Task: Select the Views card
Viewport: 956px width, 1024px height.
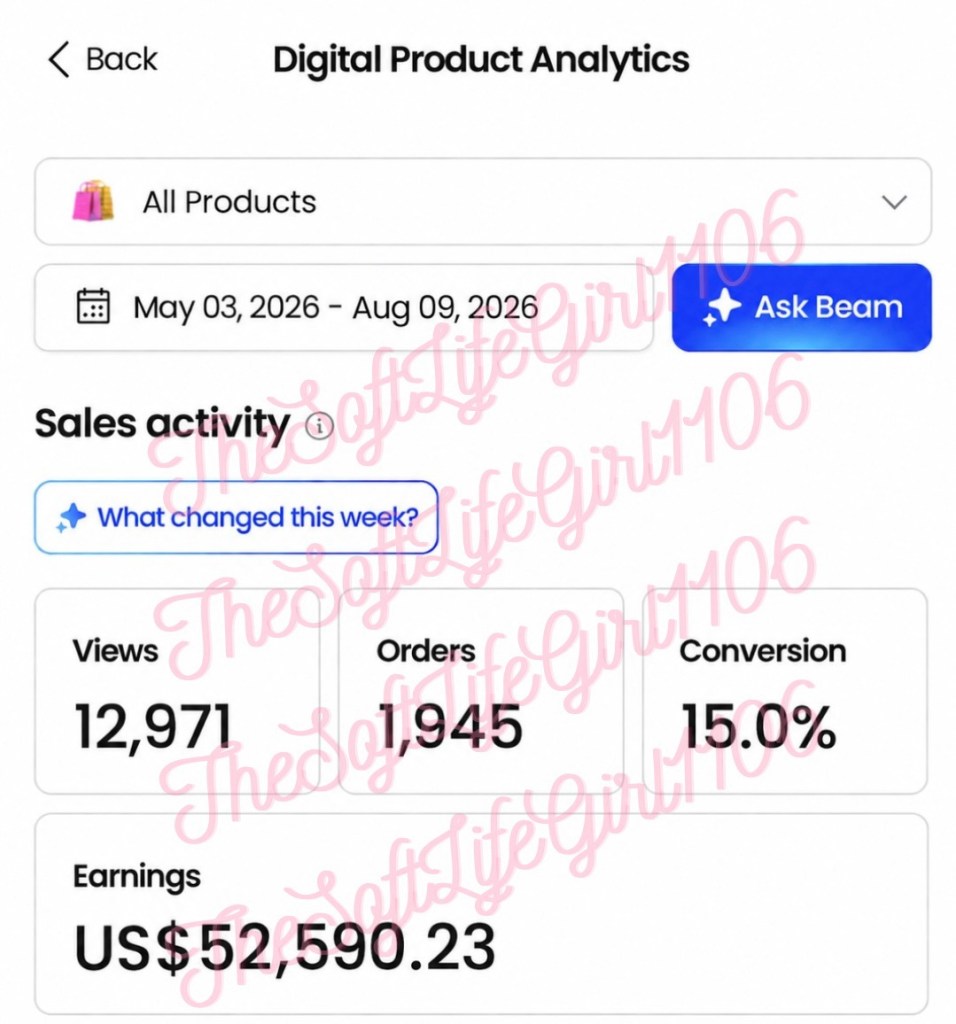Action: pyautogui.click(x=177, y=691)
